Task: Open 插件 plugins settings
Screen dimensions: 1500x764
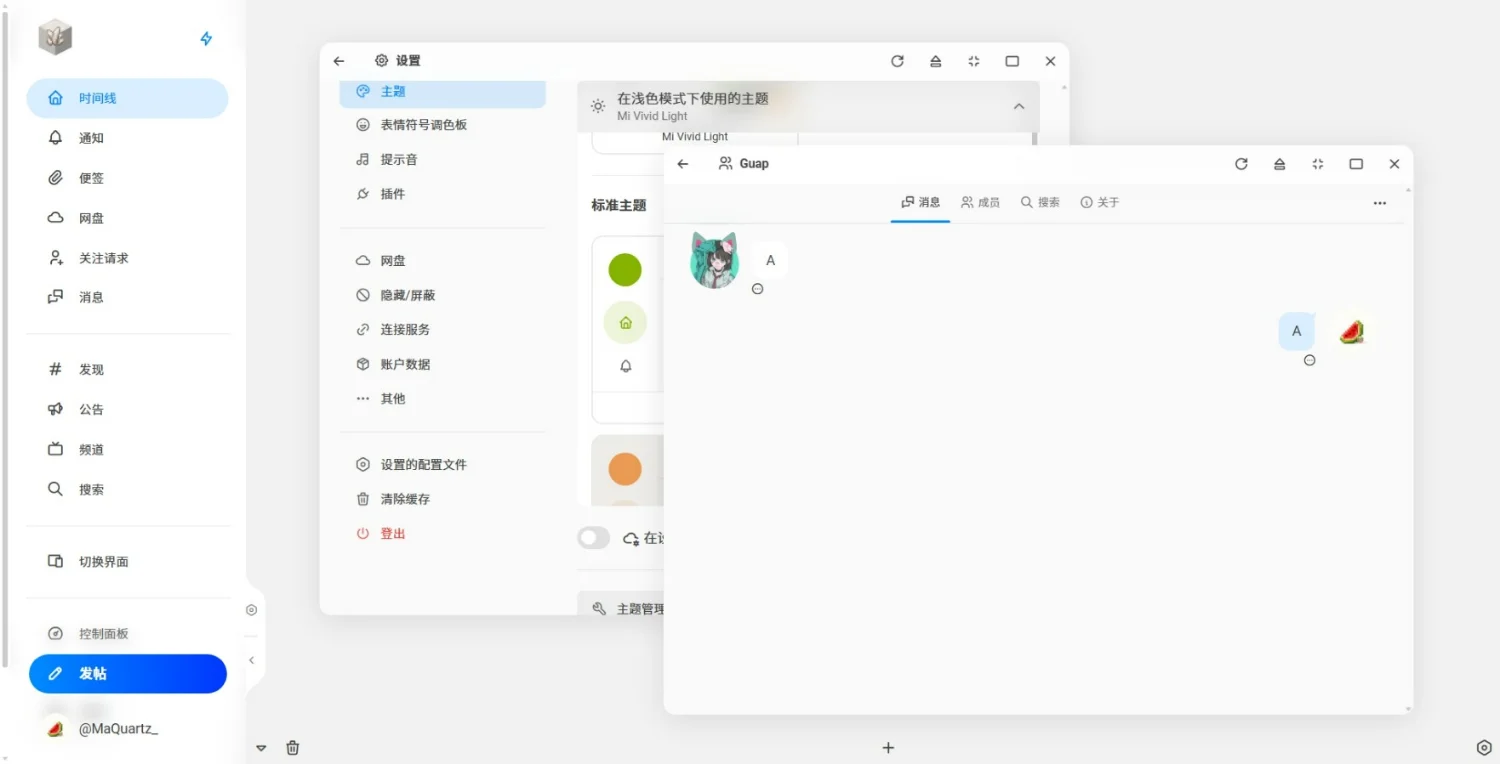Action: coord(443,193)
